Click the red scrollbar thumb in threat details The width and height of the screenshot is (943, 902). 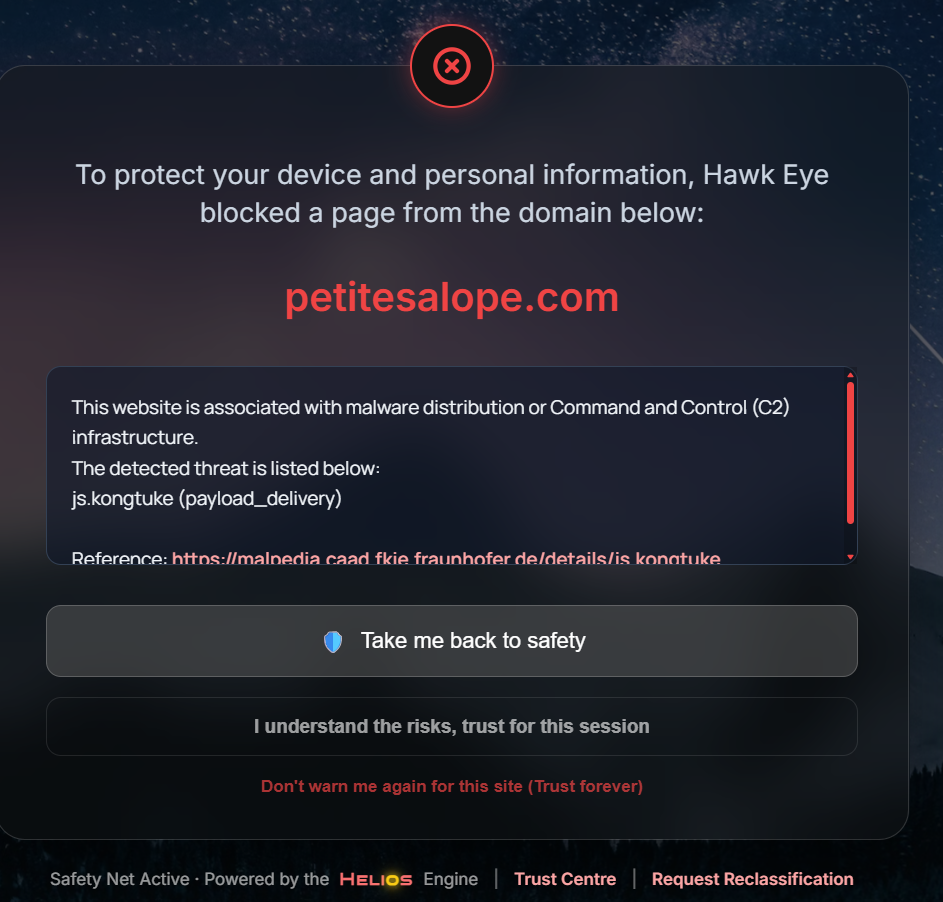coord(850,452)
